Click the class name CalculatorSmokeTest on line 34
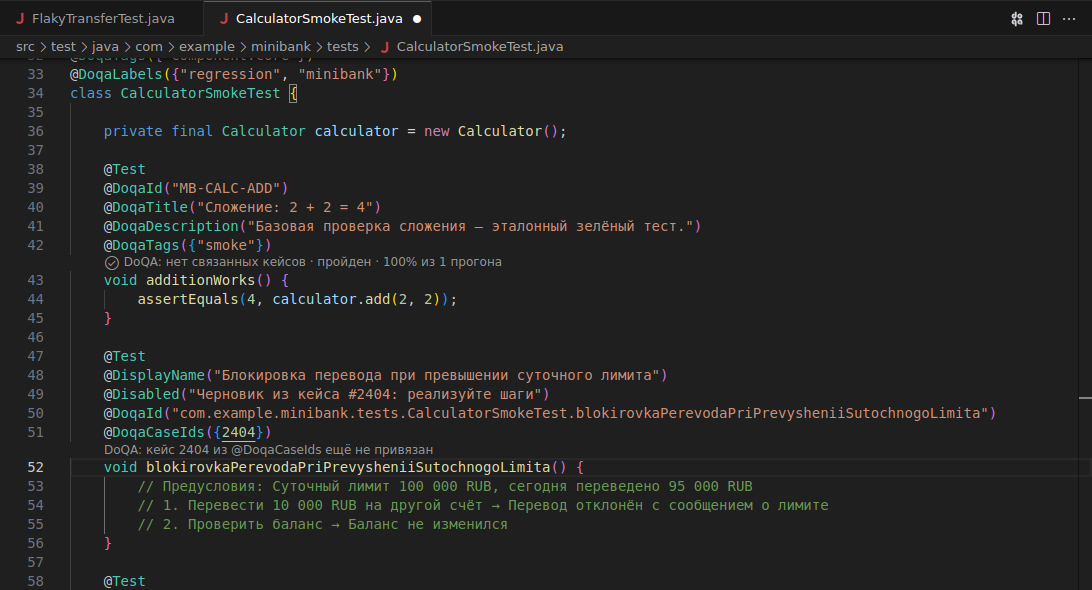Screen dimensions: 1092x590 pos(200,93)
